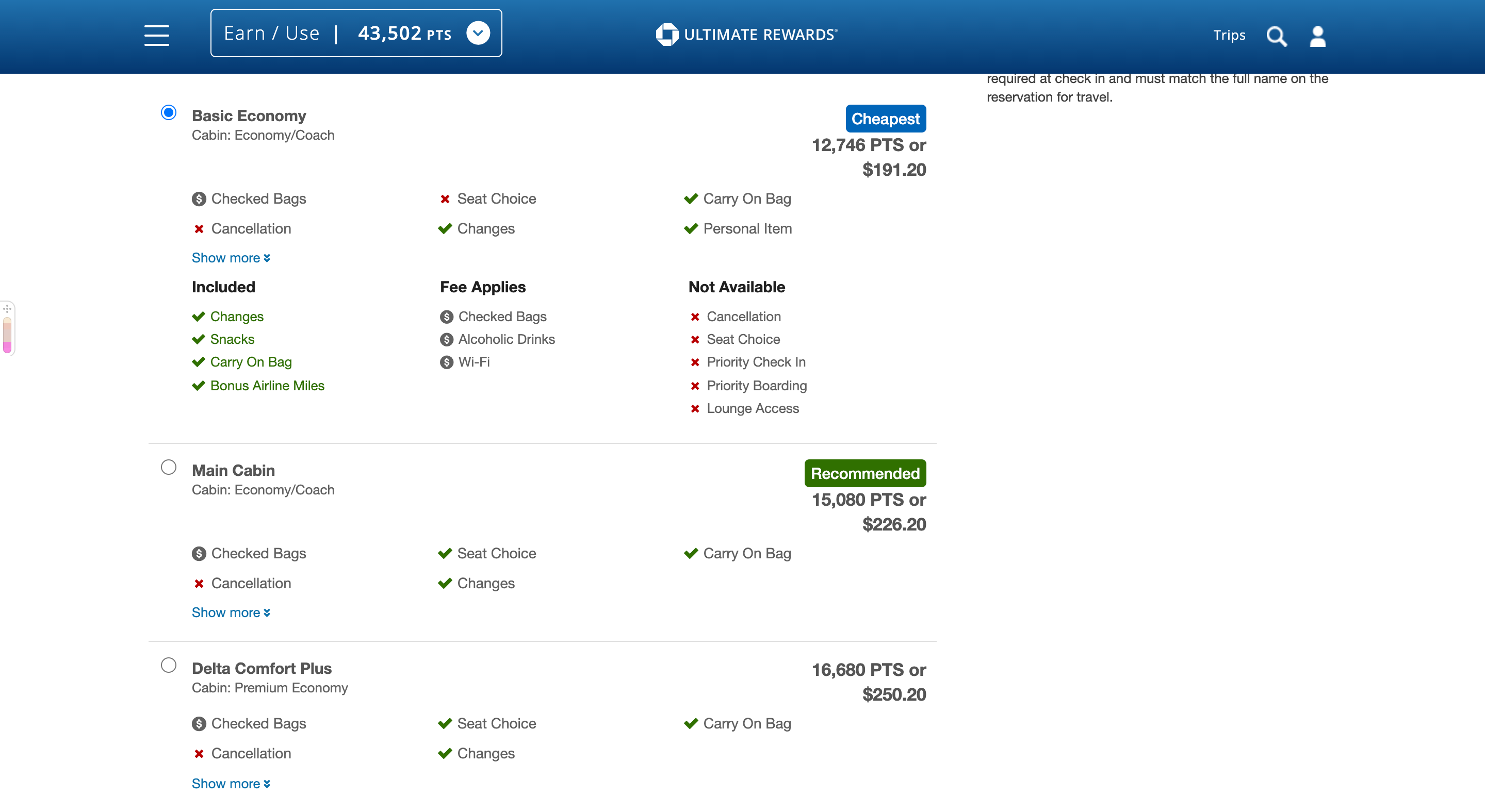
Task: Click the Basic Economy fare title
Action: click(x=249, y=116)
